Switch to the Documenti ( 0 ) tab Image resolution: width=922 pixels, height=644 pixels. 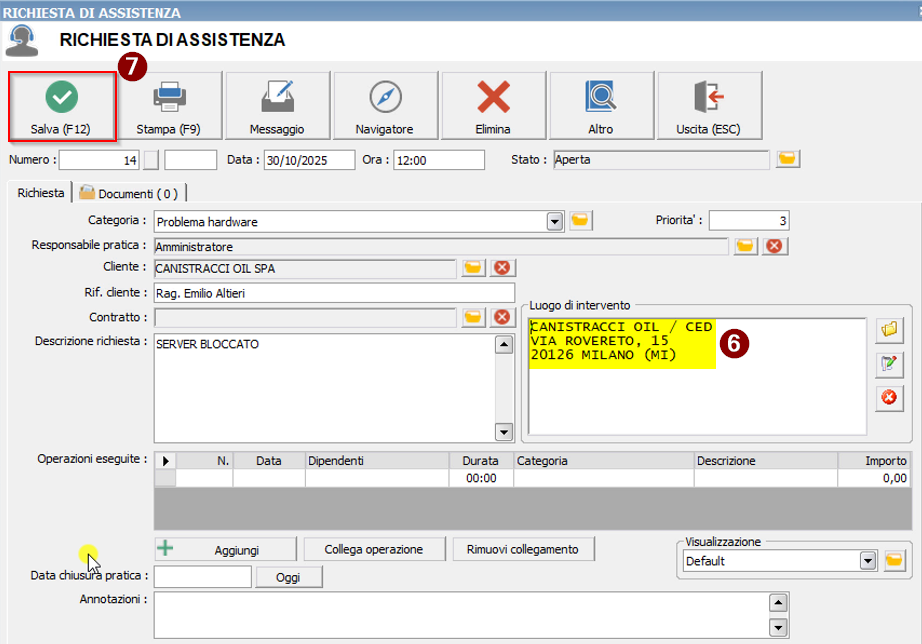coord(128,193)
